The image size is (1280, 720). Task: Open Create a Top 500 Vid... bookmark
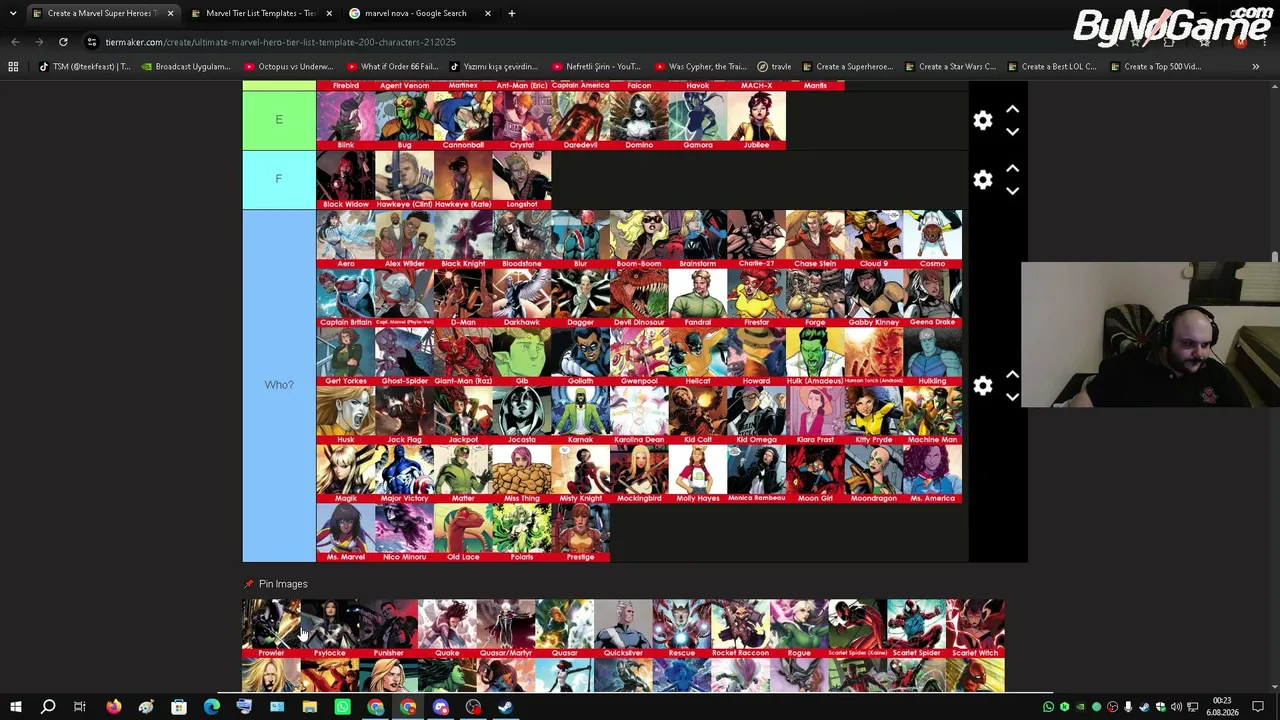coord(1155,67)
